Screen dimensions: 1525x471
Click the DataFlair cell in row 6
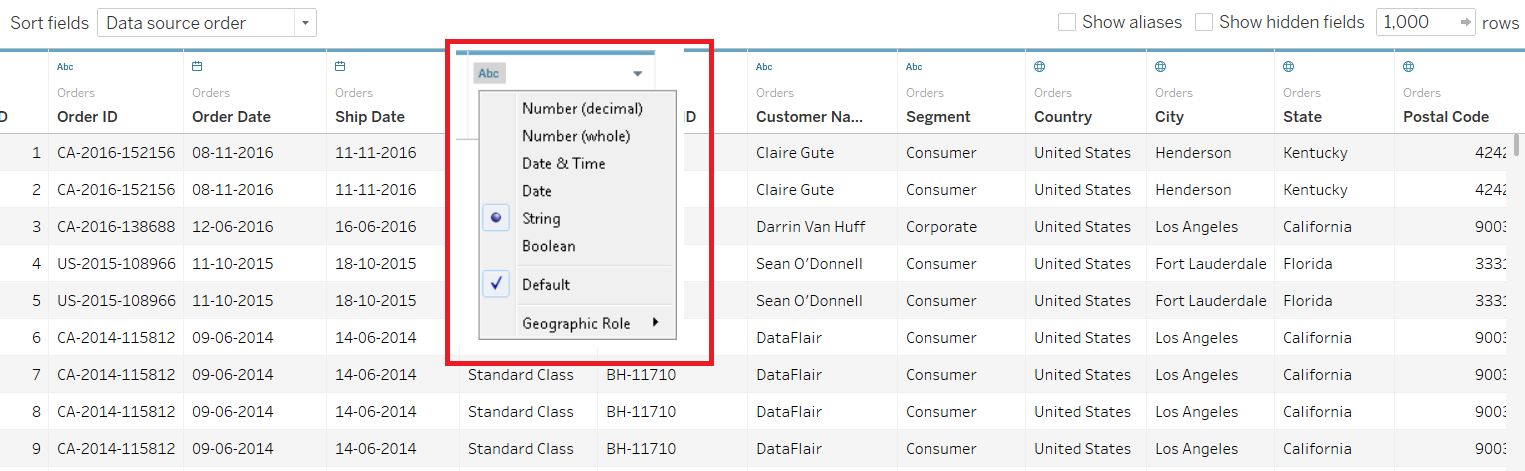tap(788, 338)
